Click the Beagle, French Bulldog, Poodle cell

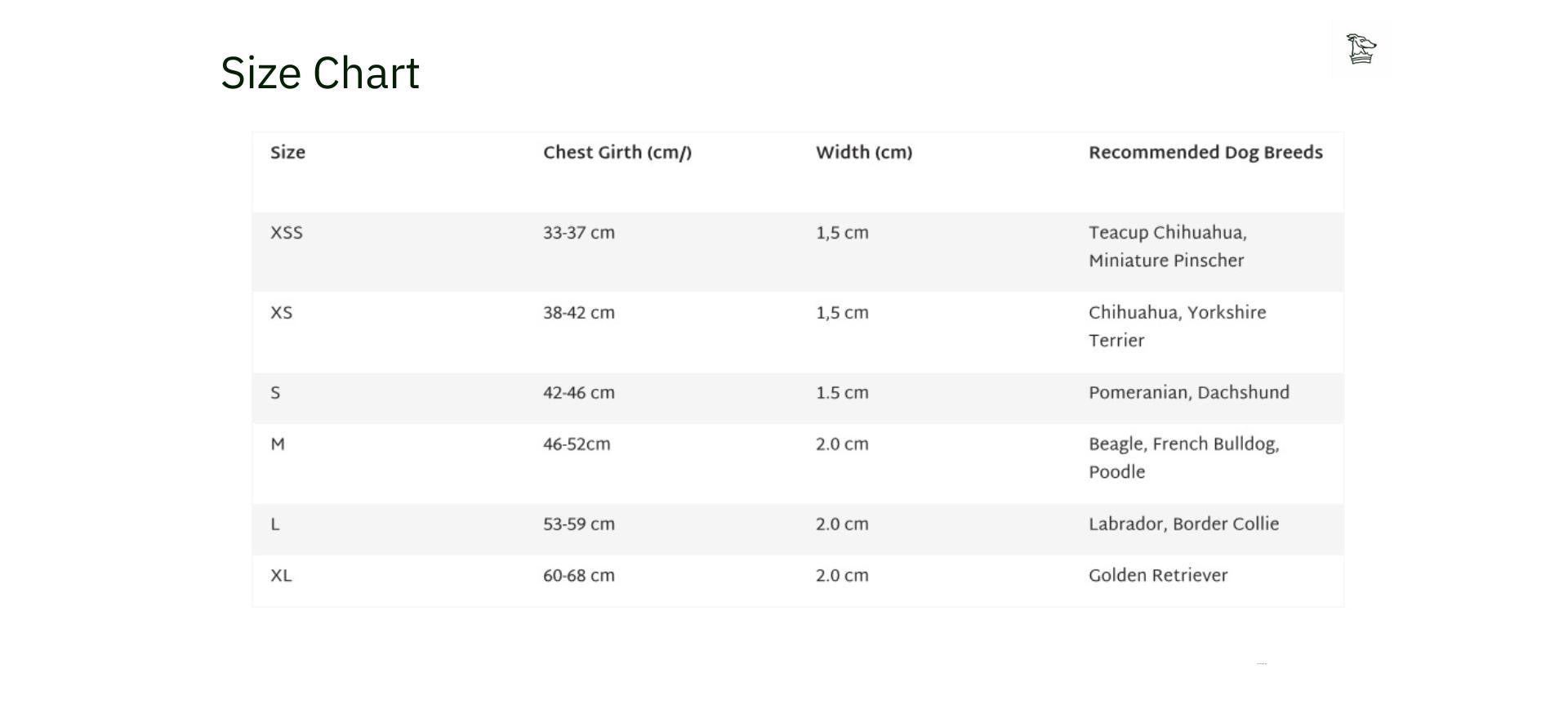[x=1184, y=458]
